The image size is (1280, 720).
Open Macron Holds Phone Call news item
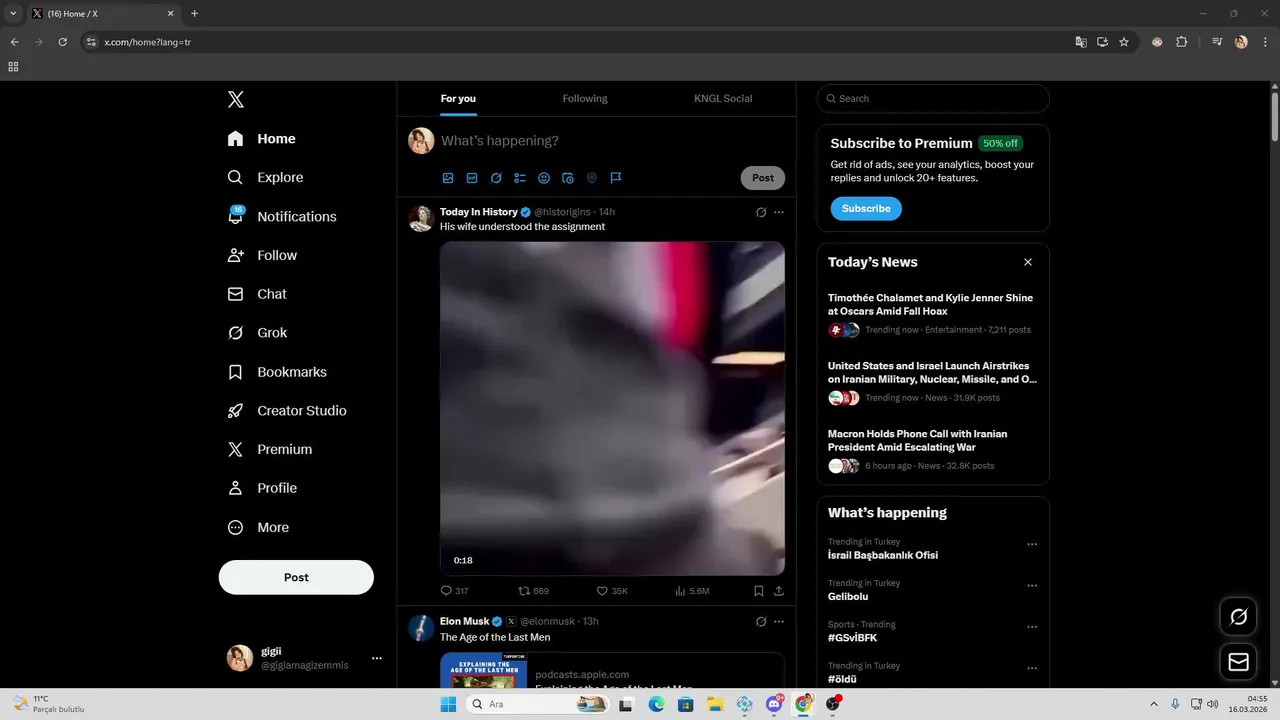(933, 450)
